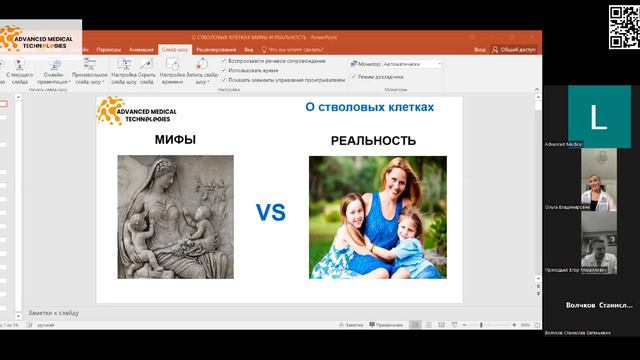Click the 'Вход' sign-in link
The width and height of the screenshot is (640, 360).
click(x=480, y=50)
